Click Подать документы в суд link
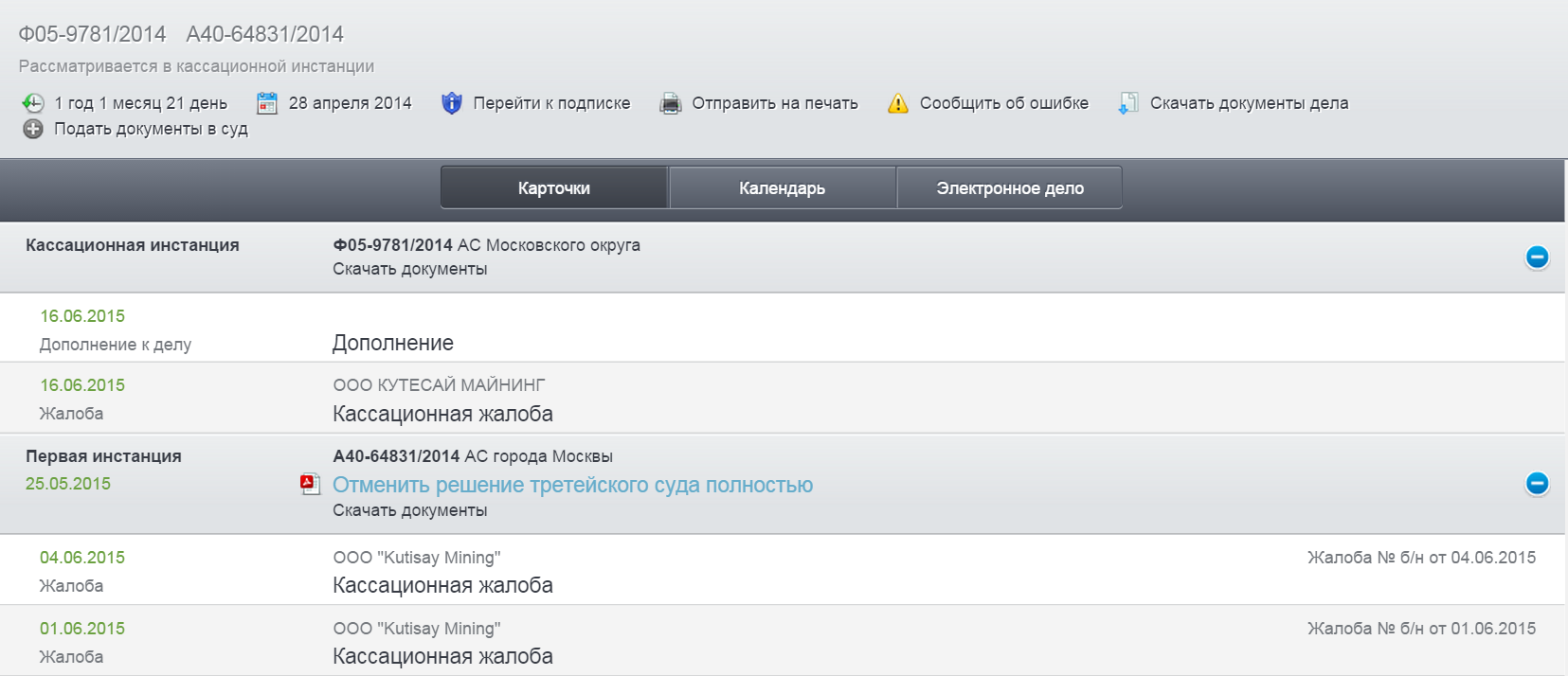The height and width of the screenshot is (676, 1568). [151, 129]
